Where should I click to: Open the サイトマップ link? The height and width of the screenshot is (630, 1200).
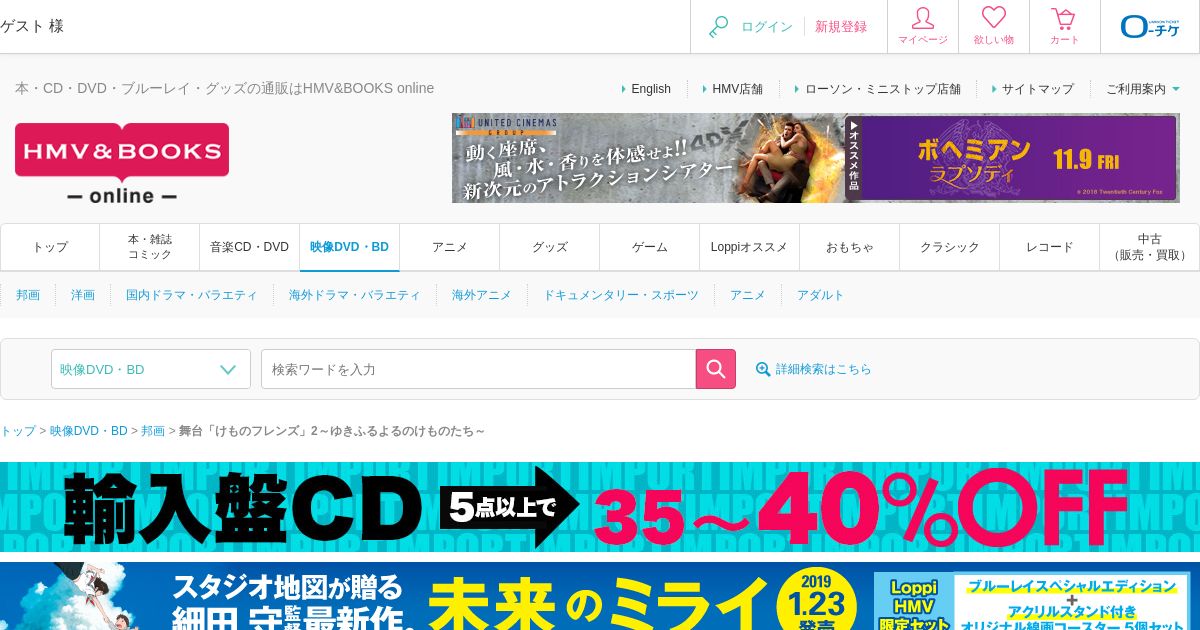click(1038, 89)
